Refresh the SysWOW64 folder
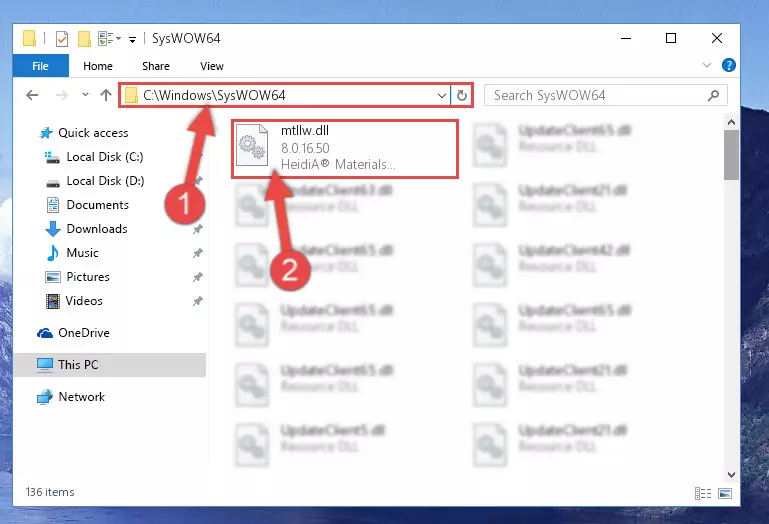This screenshot has height=524, width=769. coord(461,95)
